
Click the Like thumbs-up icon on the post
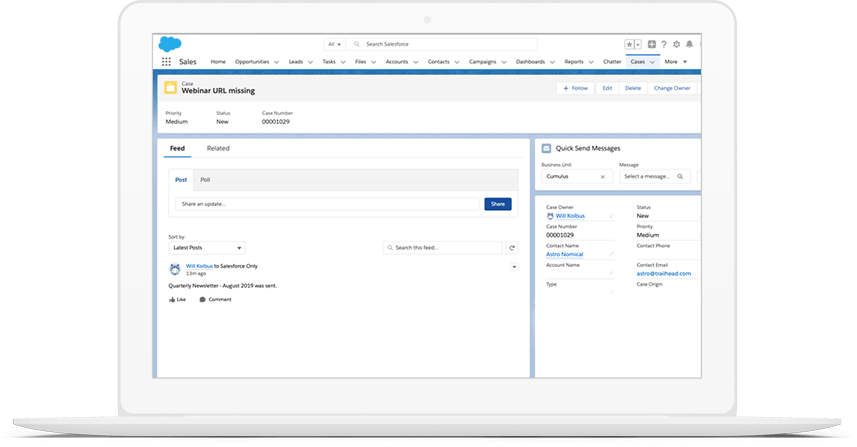pos(173,299)
